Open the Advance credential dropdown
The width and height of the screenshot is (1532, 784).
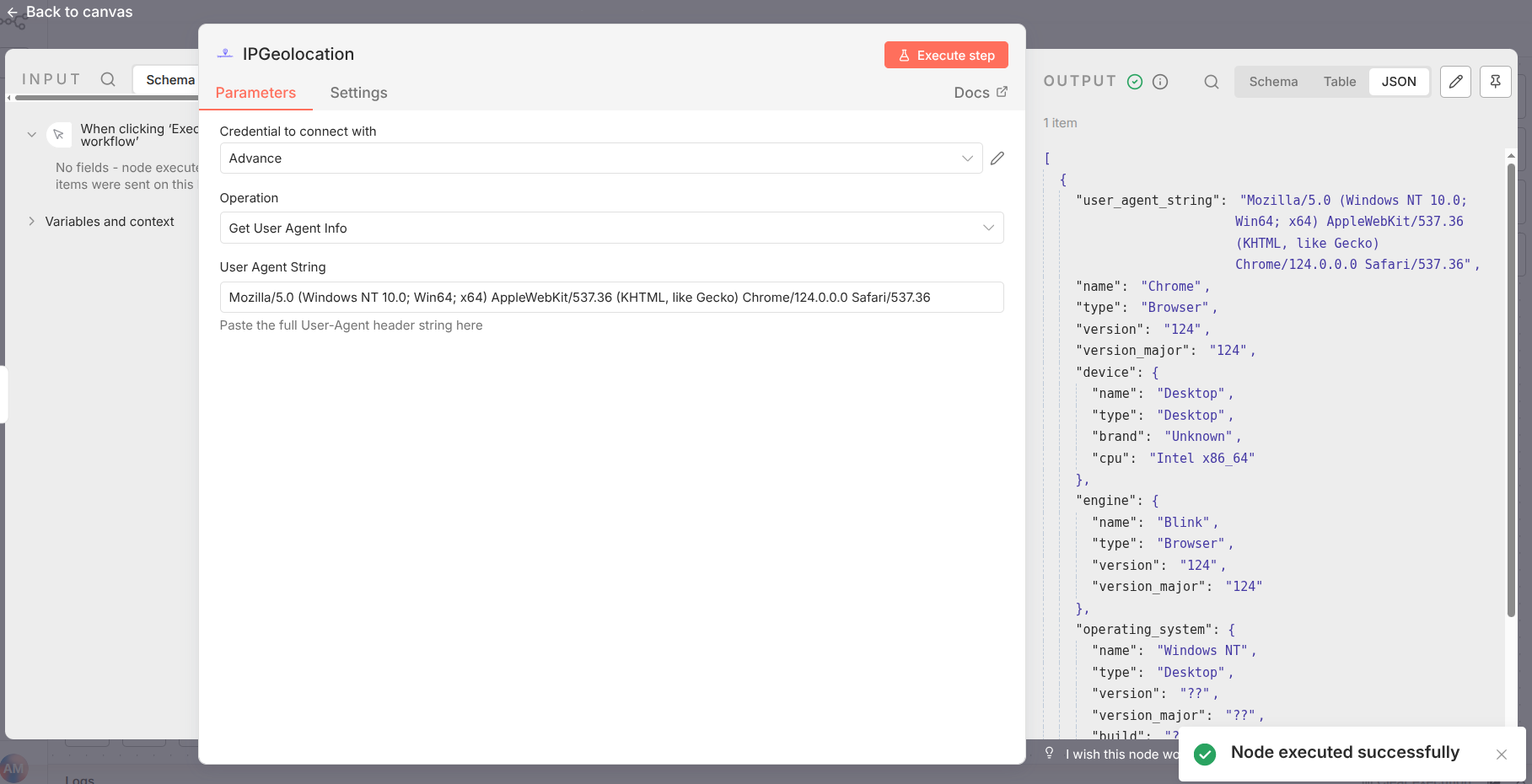click(x=600, y=158)
